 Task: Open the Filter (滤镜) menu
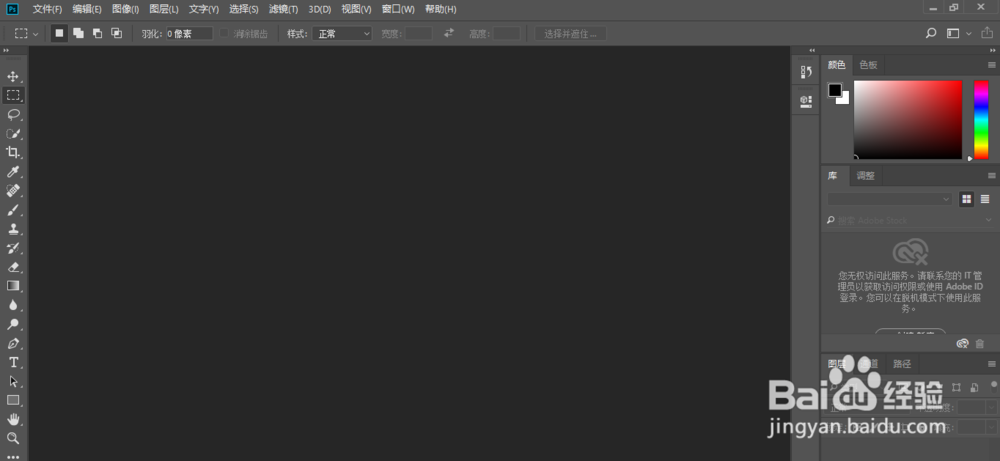pyautogui.click(x=283, y=9)
